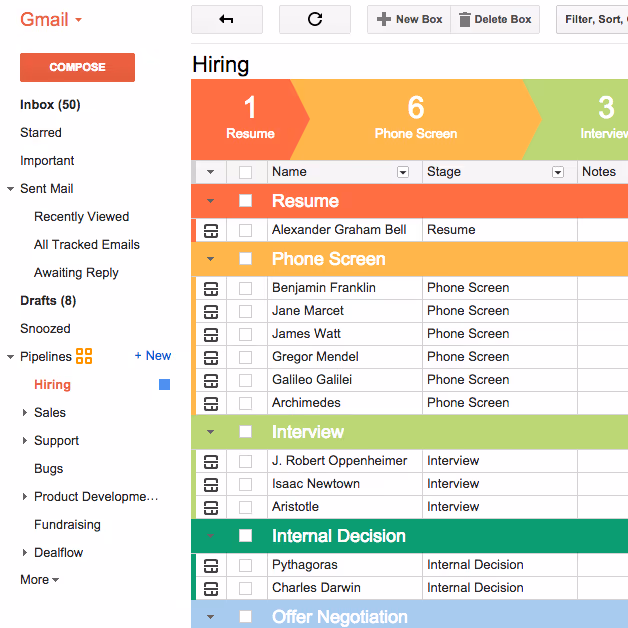Open box icon for Alexander Graham Bell
The image size is (628, 628).
point(211,230)
